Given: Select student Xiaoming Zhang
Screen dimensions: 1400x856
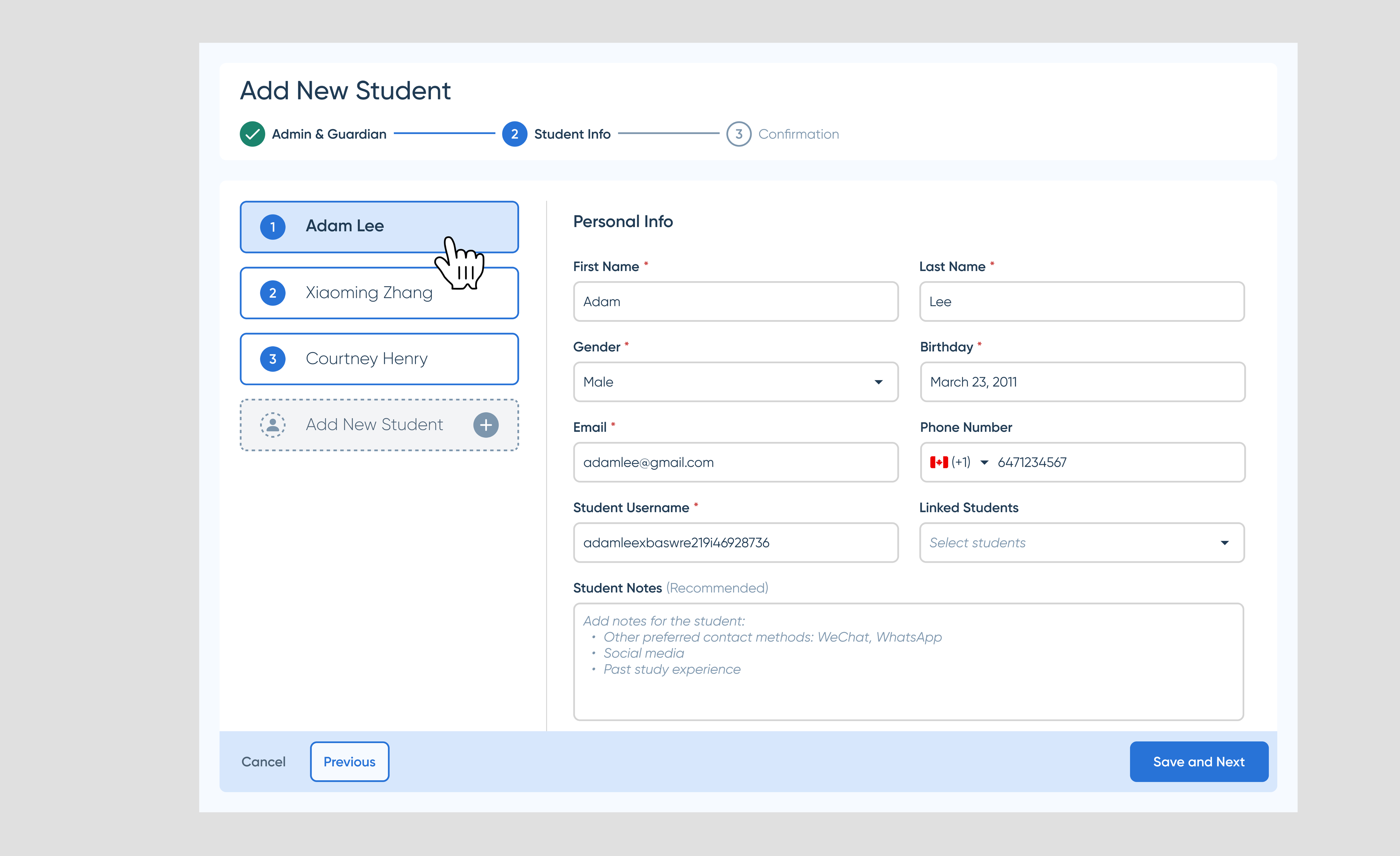Looking at the screenshot, I should click(379, 293).
